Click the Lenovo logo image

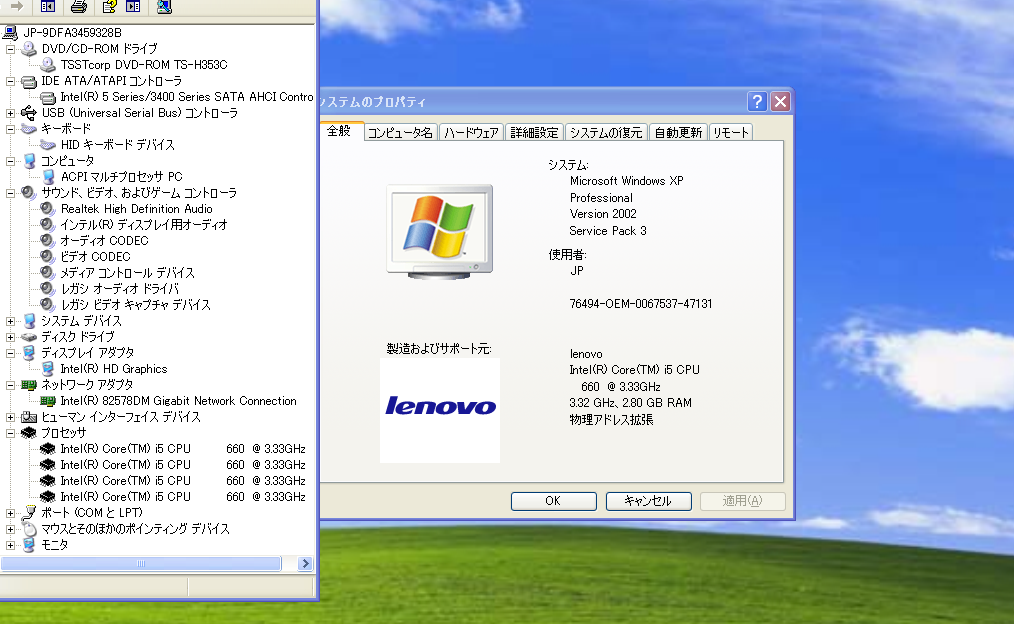point(440,411)
